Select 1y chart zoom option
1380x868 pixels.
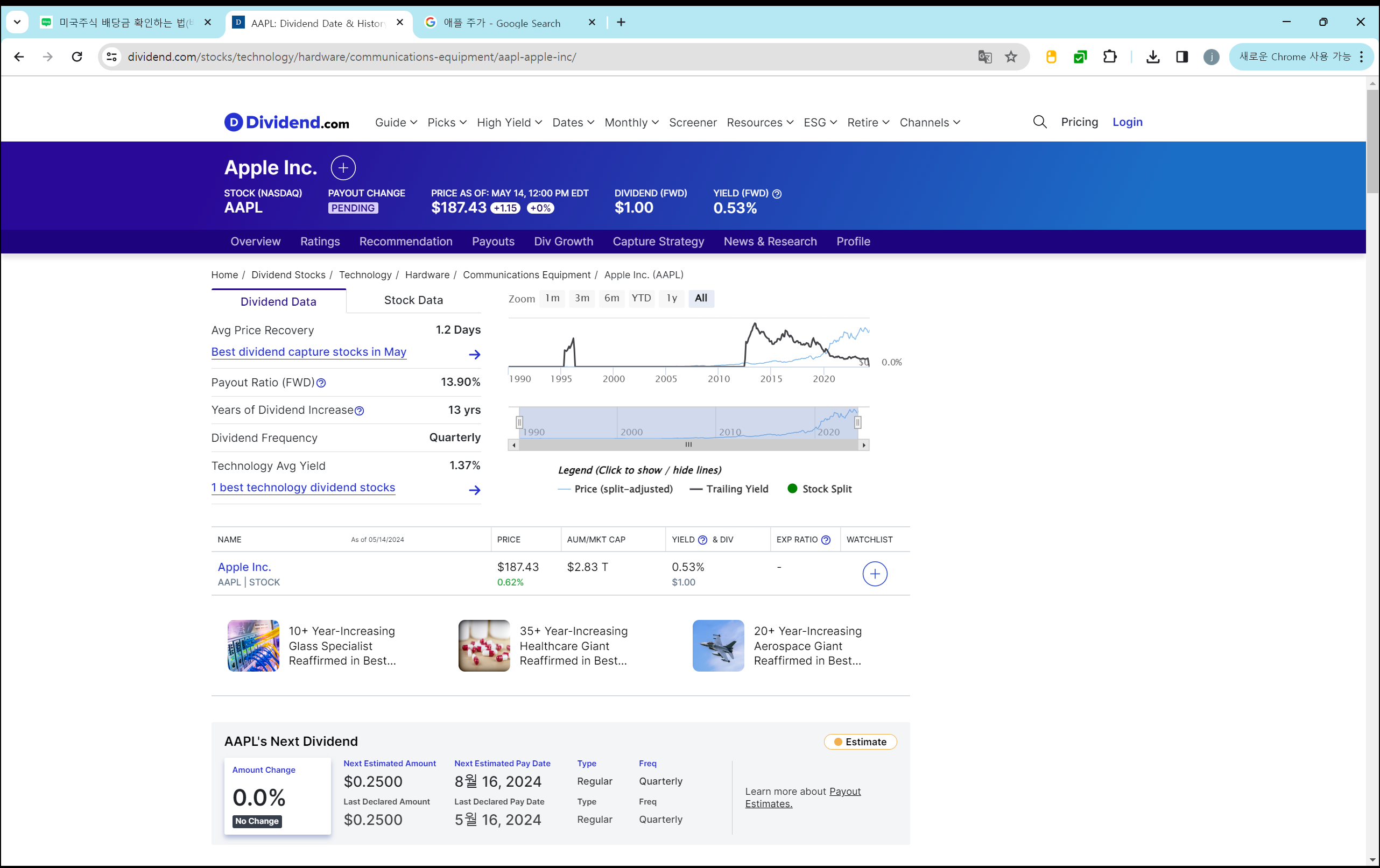point(672,298)
